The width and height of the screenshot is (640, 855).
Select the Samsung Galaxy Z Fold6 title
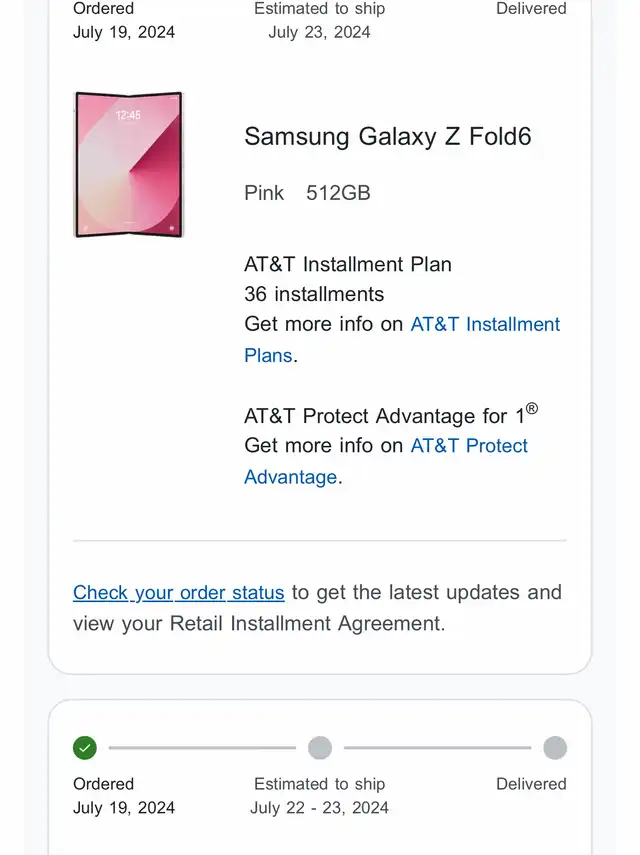pyautogui.click(x=388, y=136)
